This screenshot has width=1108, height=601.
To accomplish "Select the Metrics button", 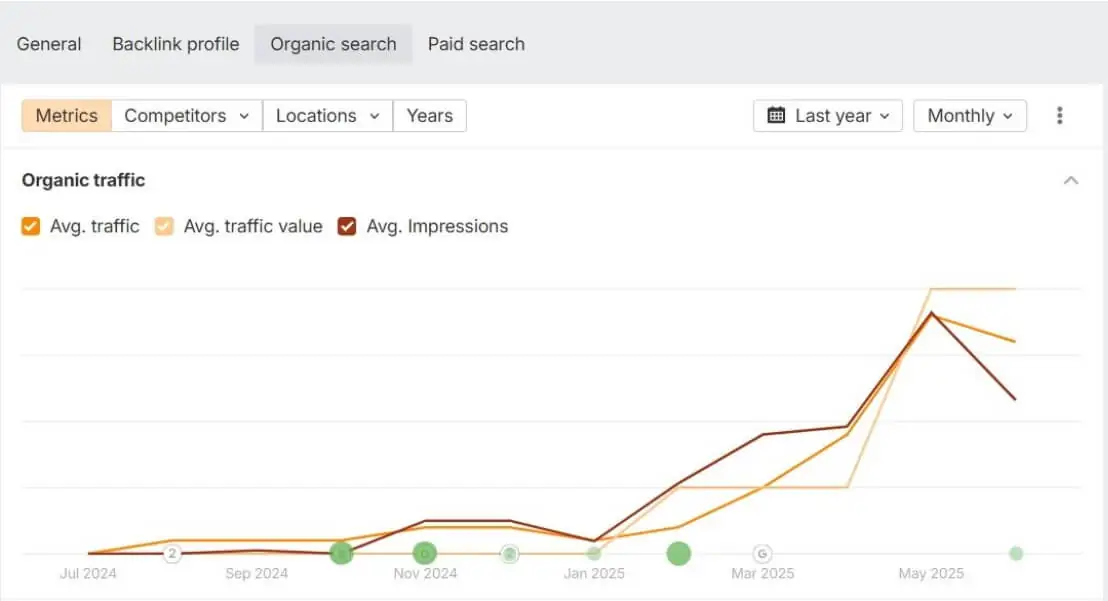I will pos(66,115).
